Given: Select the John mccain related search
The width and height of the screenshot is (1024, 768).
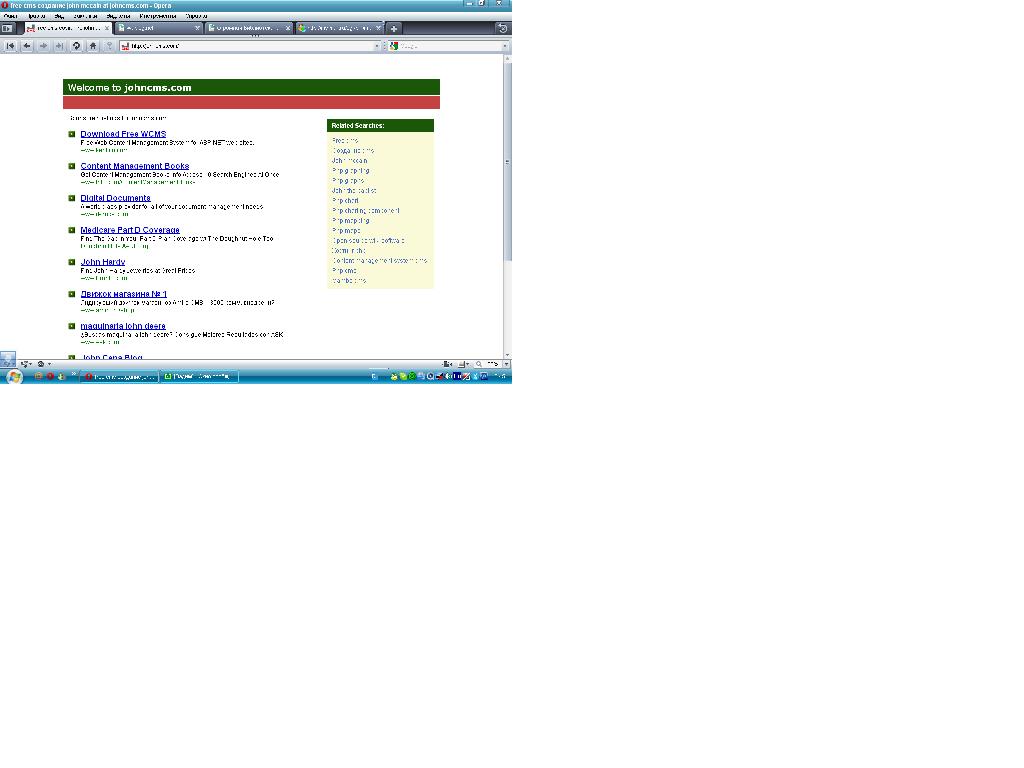Looking at the screenshot, I should (x=349, y=161).
